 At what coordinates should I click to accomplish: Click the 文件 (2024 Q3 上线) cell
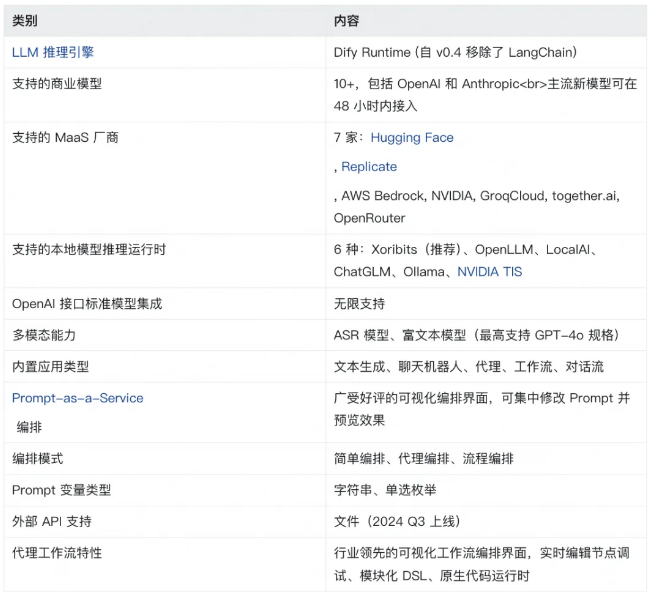[486, 521]
